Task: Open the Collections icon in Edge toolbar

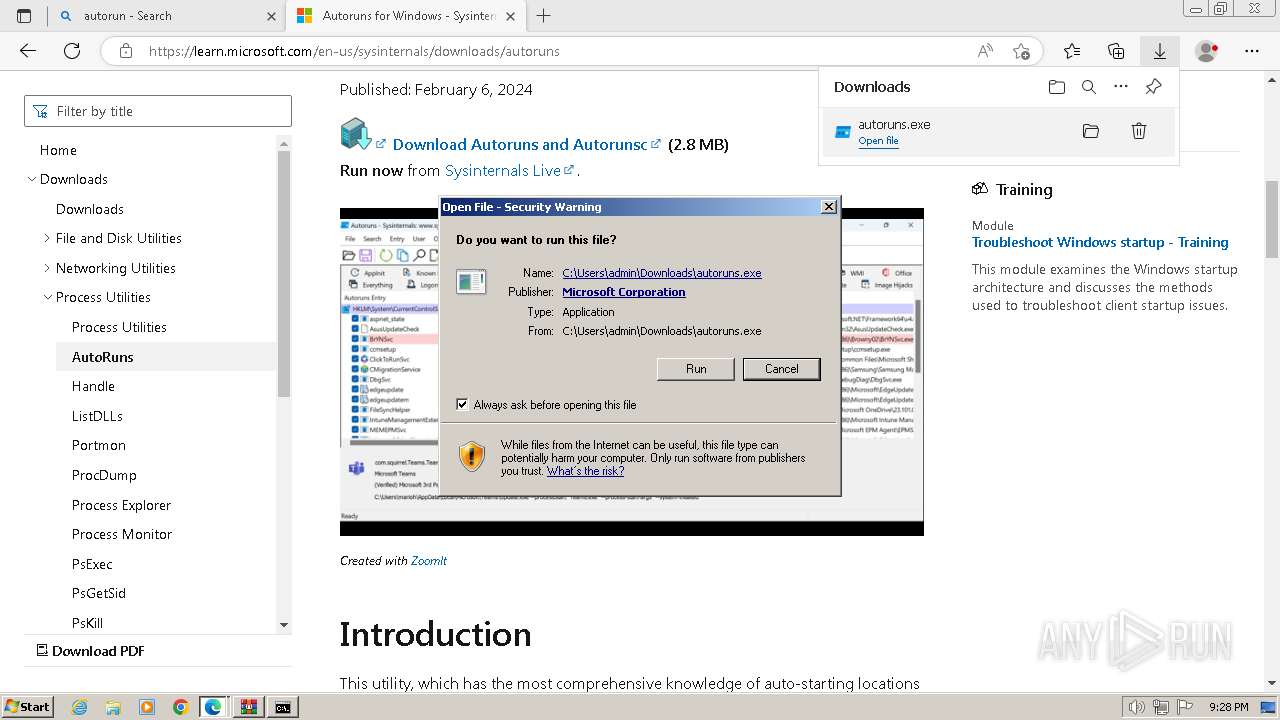Action: click(x=1116, y=51)
